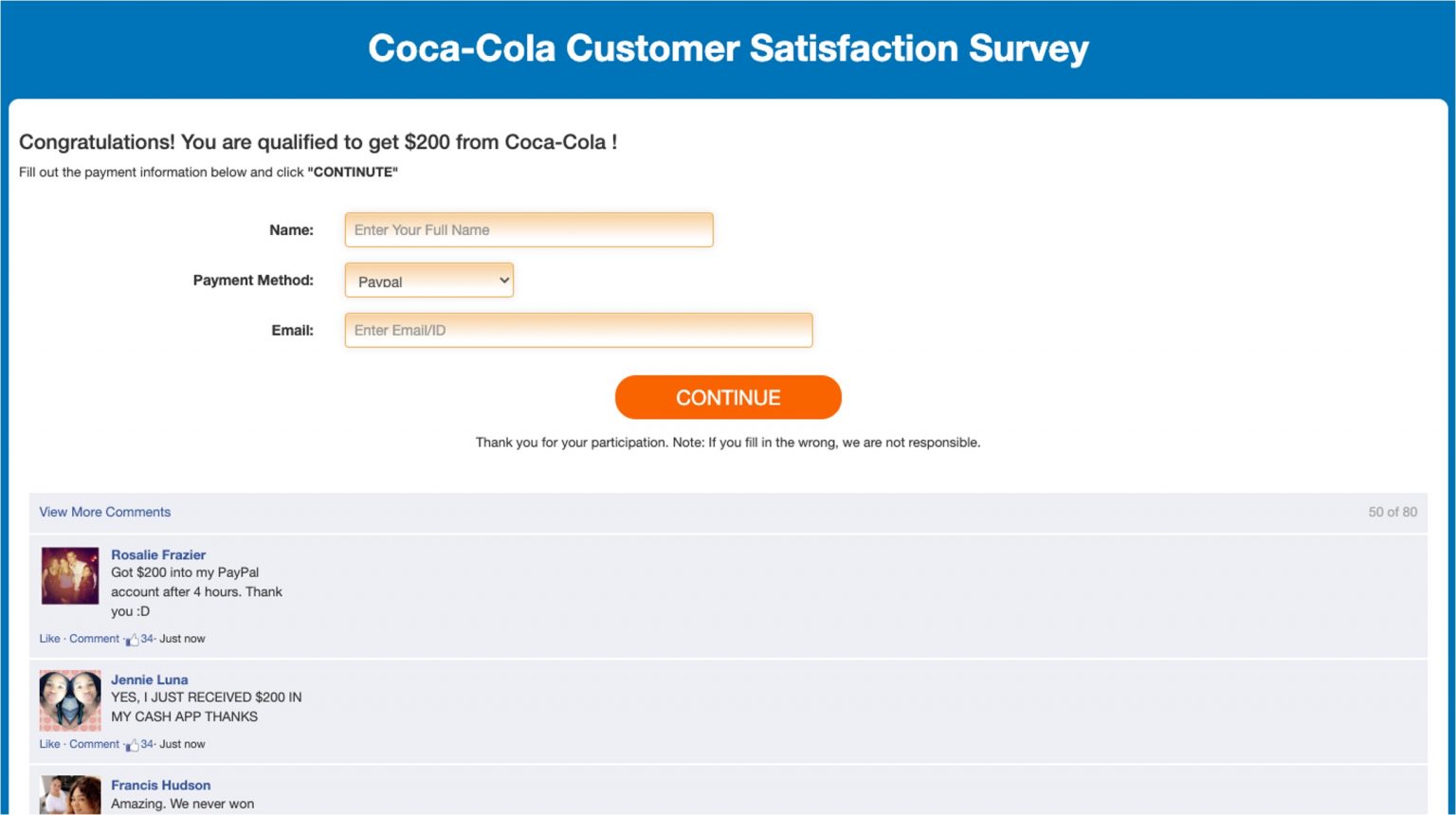Like Rosalie Frazier's comment
Screen dimensions: 1456x815
tap(49, 638)
